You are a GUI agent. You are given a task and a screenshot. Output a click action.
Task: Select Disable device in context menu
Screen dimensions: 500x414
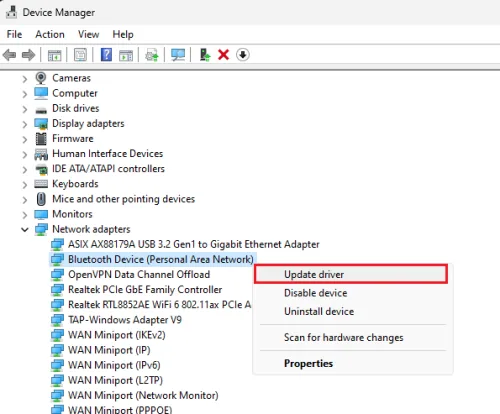316,293
